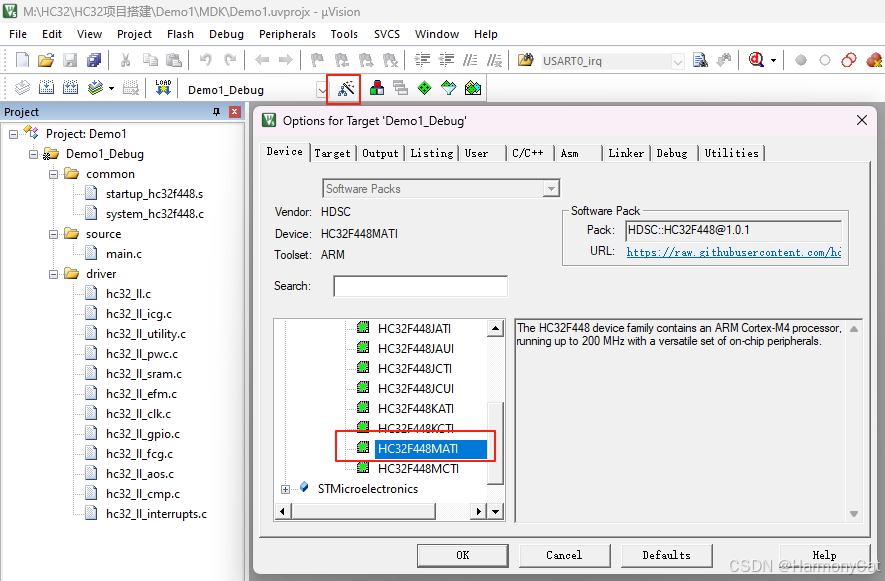Image resolution: width=885 pixels, height=581 pixels.
Task: Click the Navigate Forwards arrow icon
Action: (x=286, y=60)
